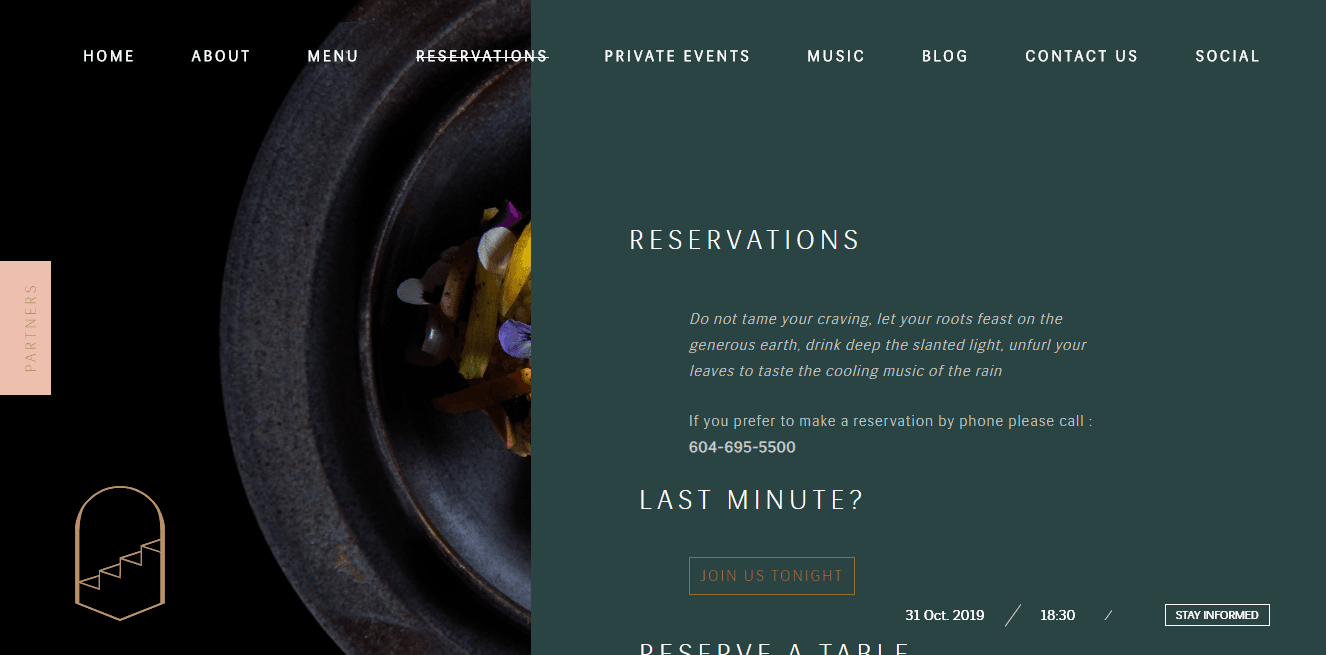Click the 18:30 time display
The image size is (1326, 655).
[x=1057, y=615]
